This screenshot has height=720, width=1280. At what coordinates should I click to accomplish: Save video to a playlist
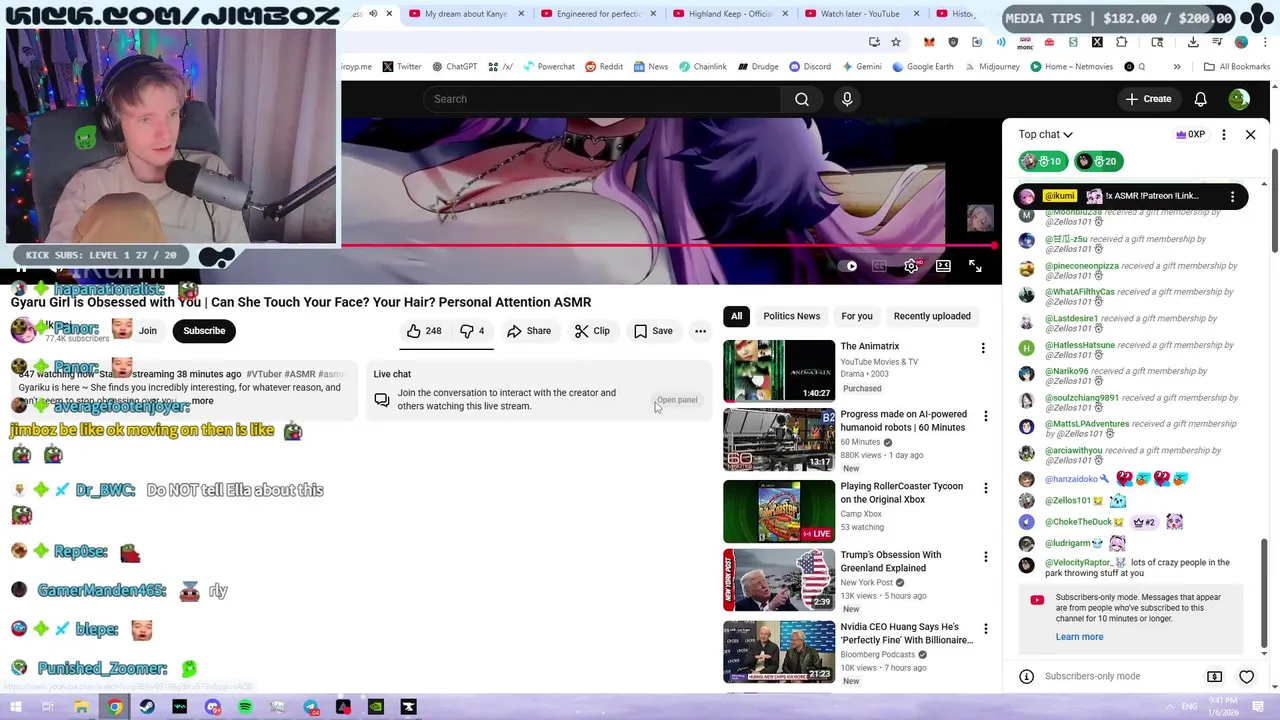click(653, 331)
